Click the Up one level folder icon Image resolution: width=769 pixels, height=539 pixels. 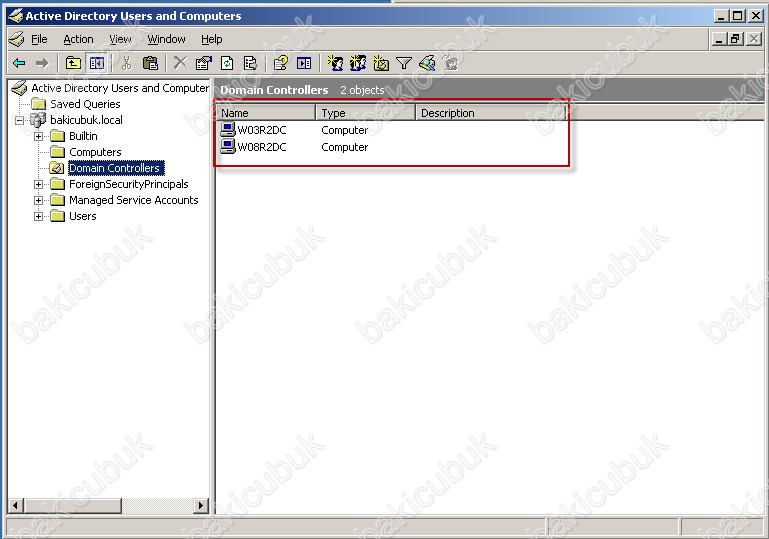pos(73,63)
